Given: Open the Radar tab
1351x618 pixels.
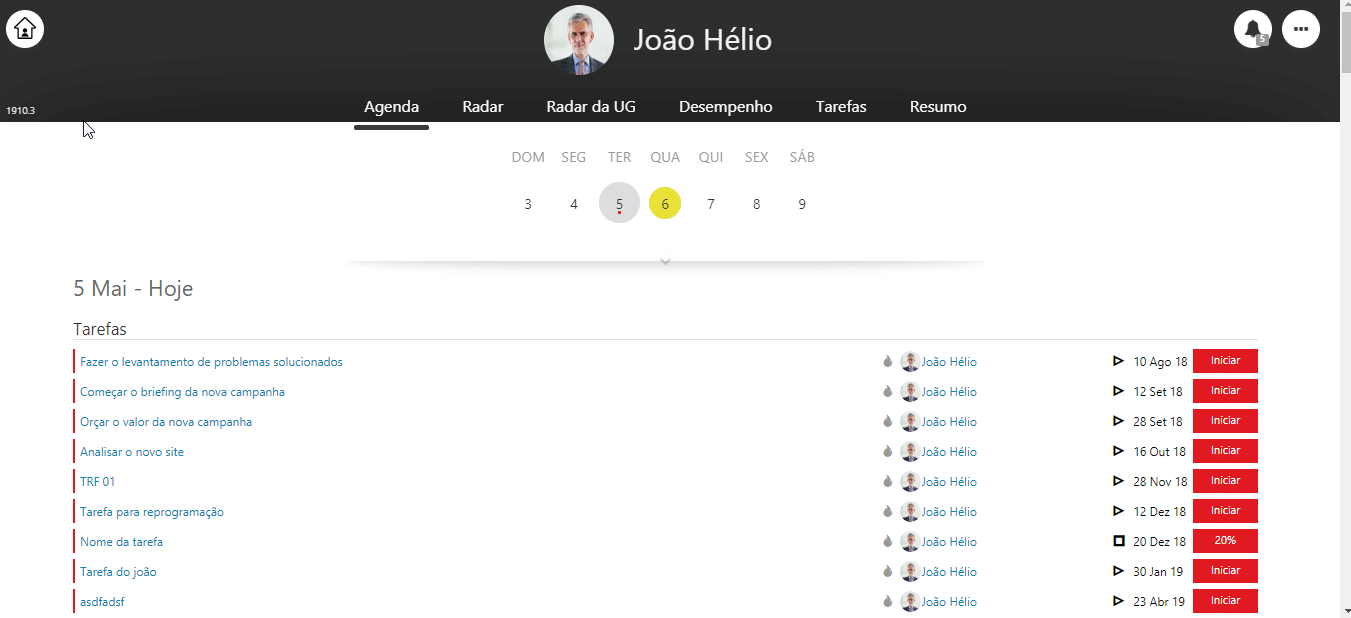Looking at the screenshot, I should pos(483,107).
